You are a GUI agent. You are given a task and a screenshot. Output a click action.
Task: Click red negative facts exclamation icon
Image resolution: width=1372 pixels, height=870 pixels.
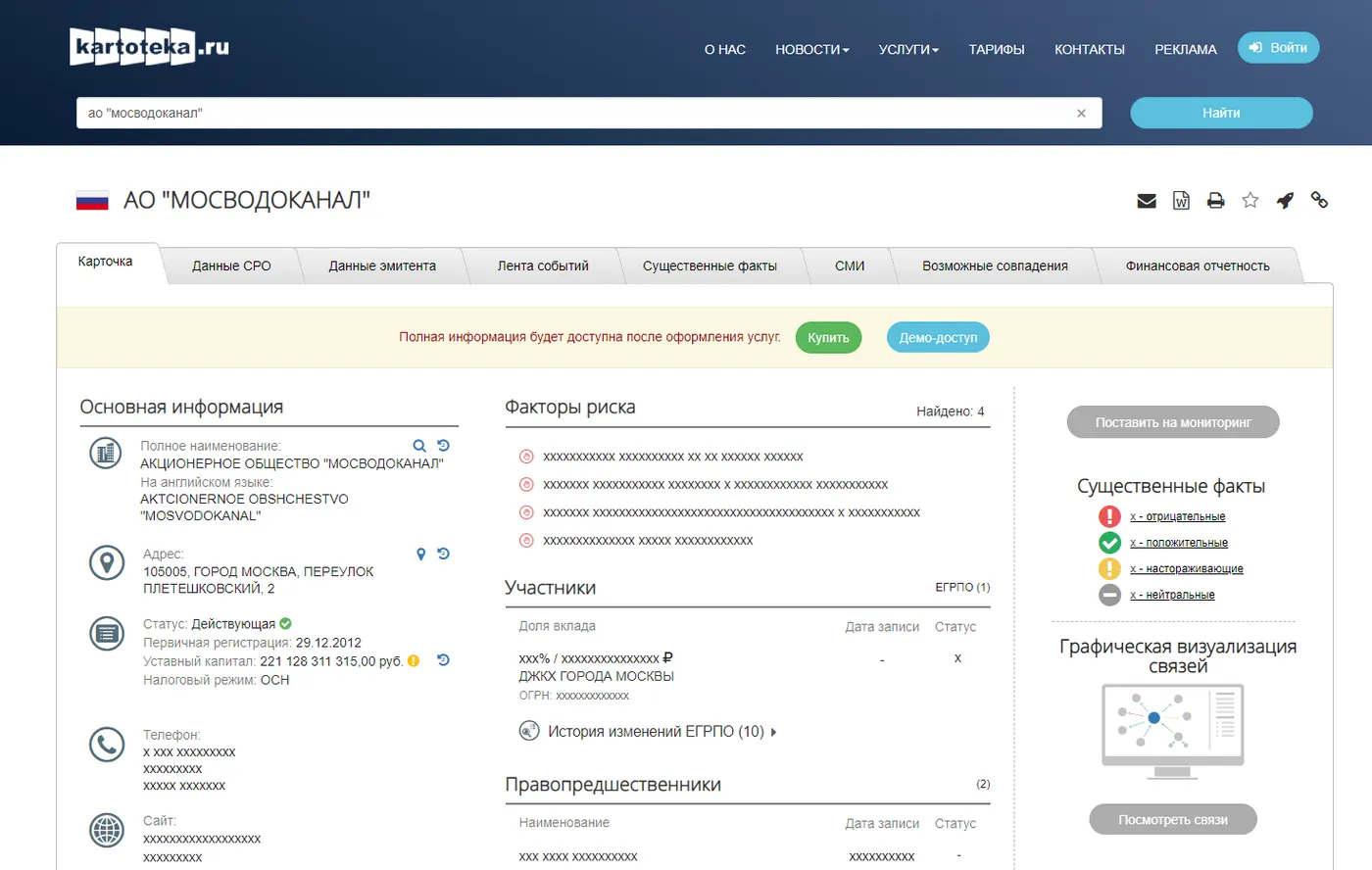coord(1109,516)
